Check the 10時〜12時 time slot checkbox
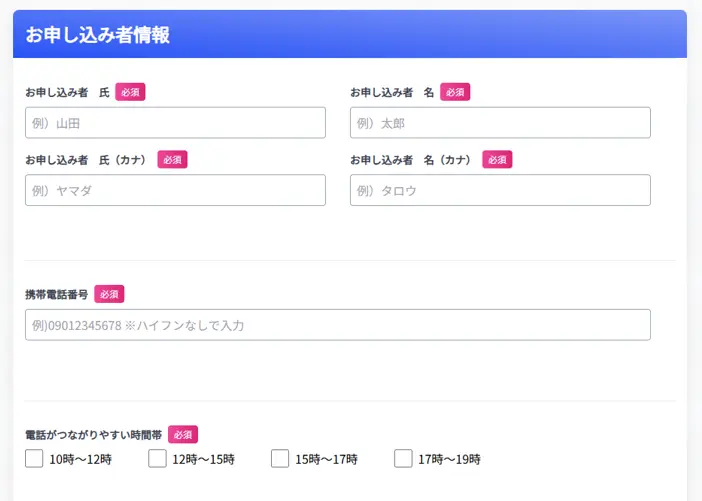The height and width of the screenshot is (501, 702). click(34, 459)
